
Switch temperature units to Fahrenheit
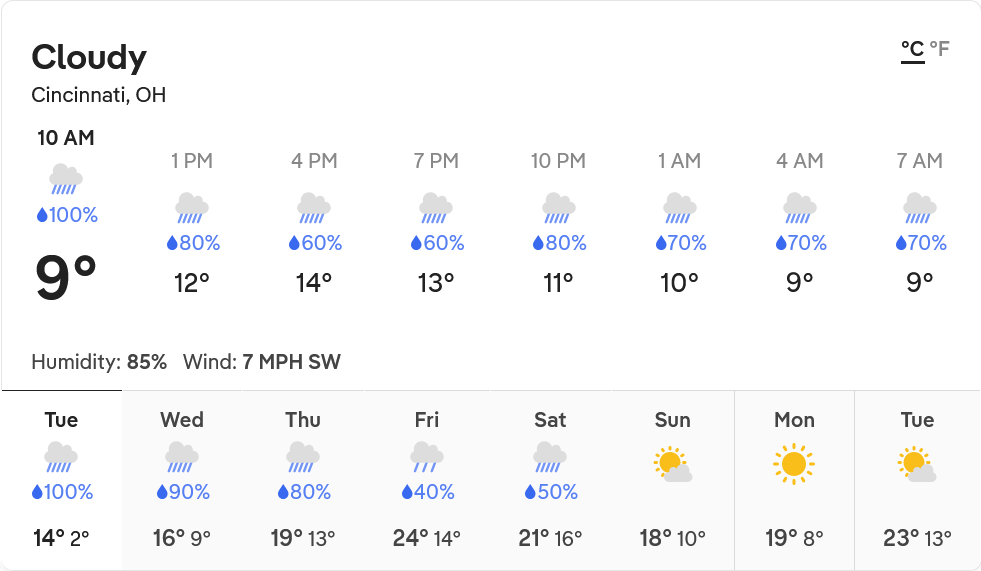(x=939, y=49)
